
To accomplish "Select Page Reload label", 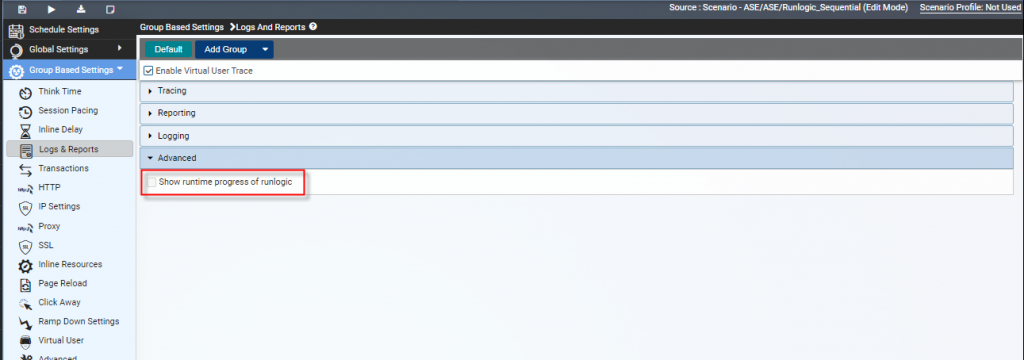I will 63,283.
